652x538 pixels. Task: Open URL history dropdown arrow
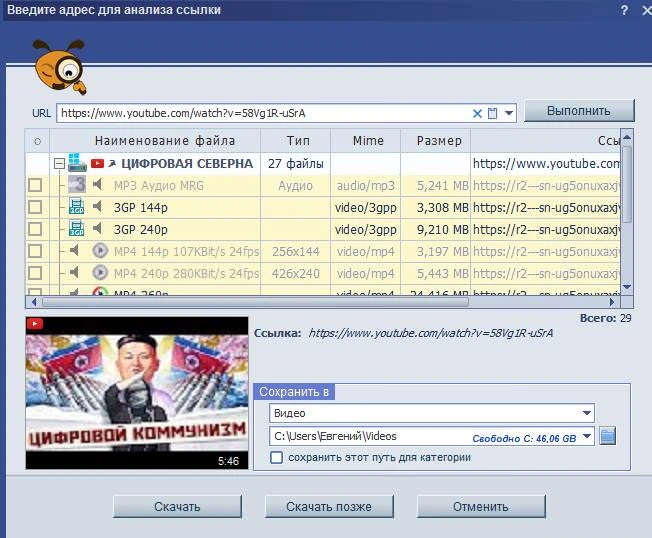point(509,113)
